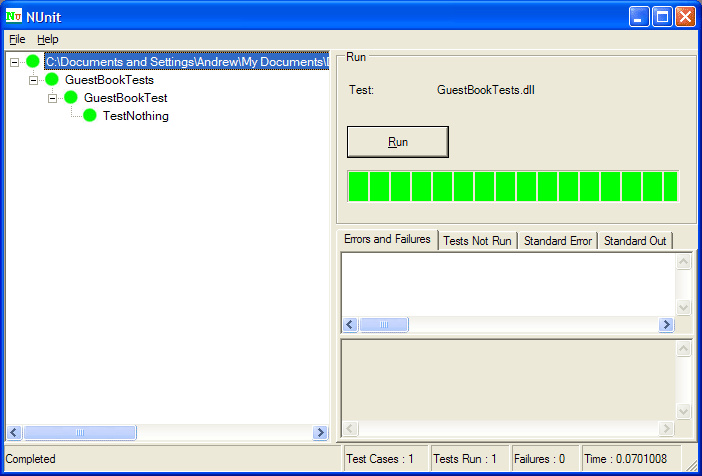Click the GuestBookTests.dll test name label
Image resolution: width=702 pixels, height=476 pixels.
(x=486, y=90)
